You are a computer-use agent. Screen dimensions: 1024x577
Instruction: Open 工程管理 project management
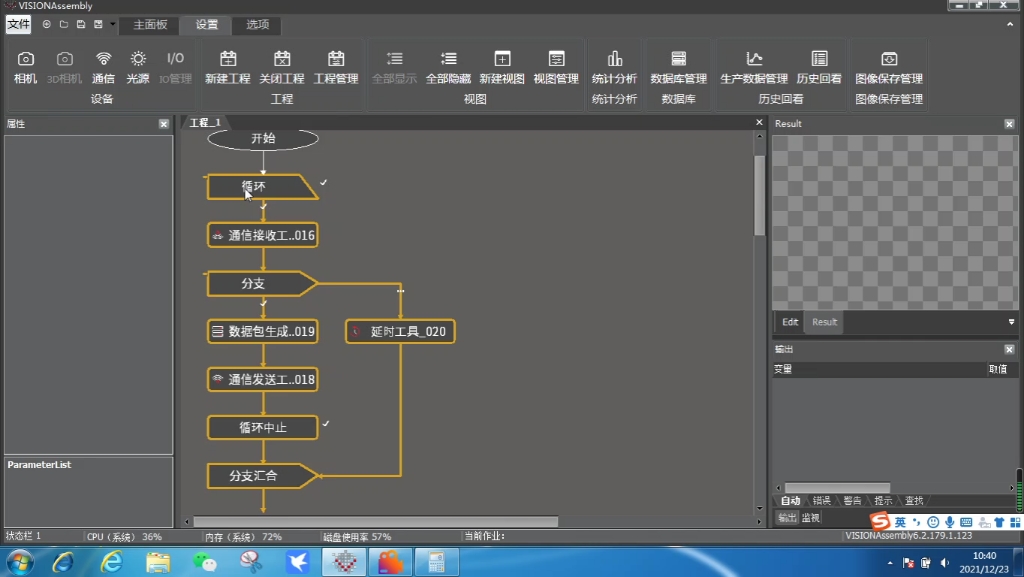[336, 67]
